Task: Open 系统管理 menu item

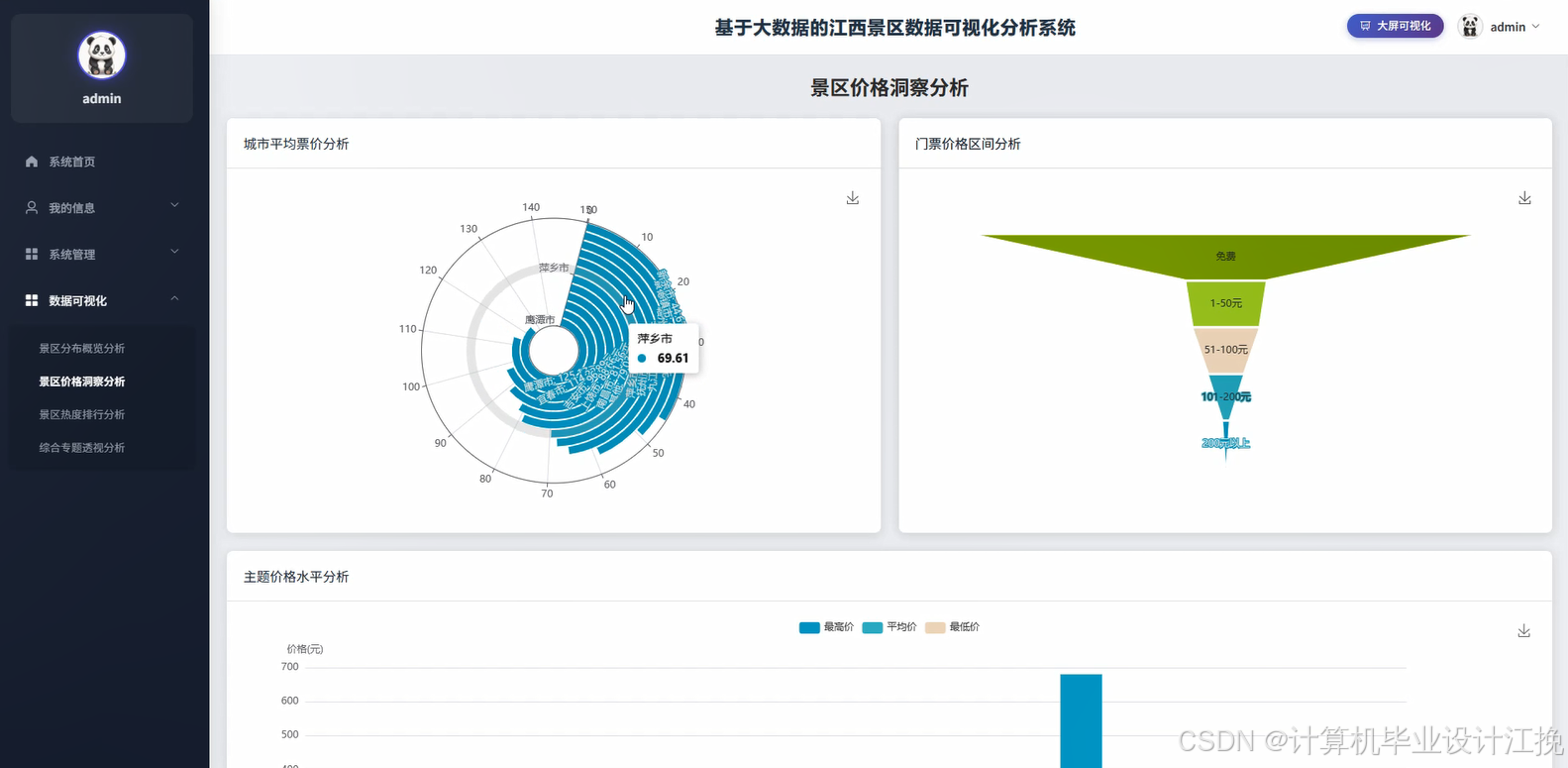Action: pyautogui.click(x=104, y=255)
